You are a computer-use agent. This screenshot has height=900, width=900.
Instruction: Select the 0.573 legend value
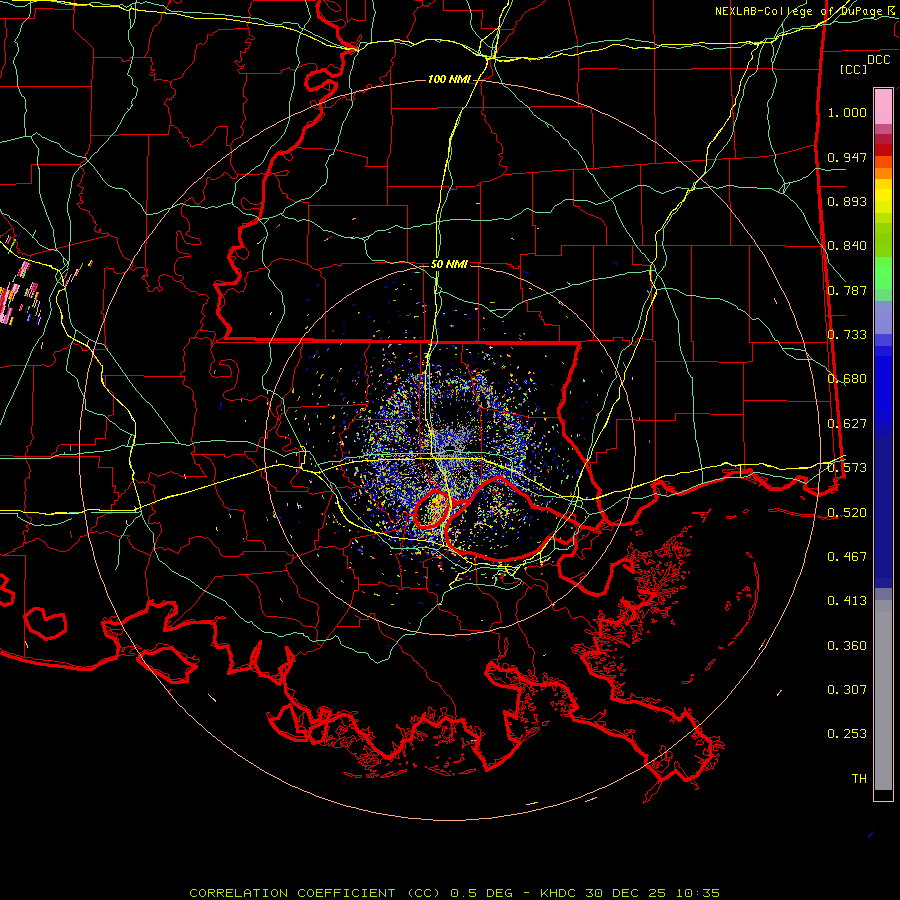[x=847, y=468]
